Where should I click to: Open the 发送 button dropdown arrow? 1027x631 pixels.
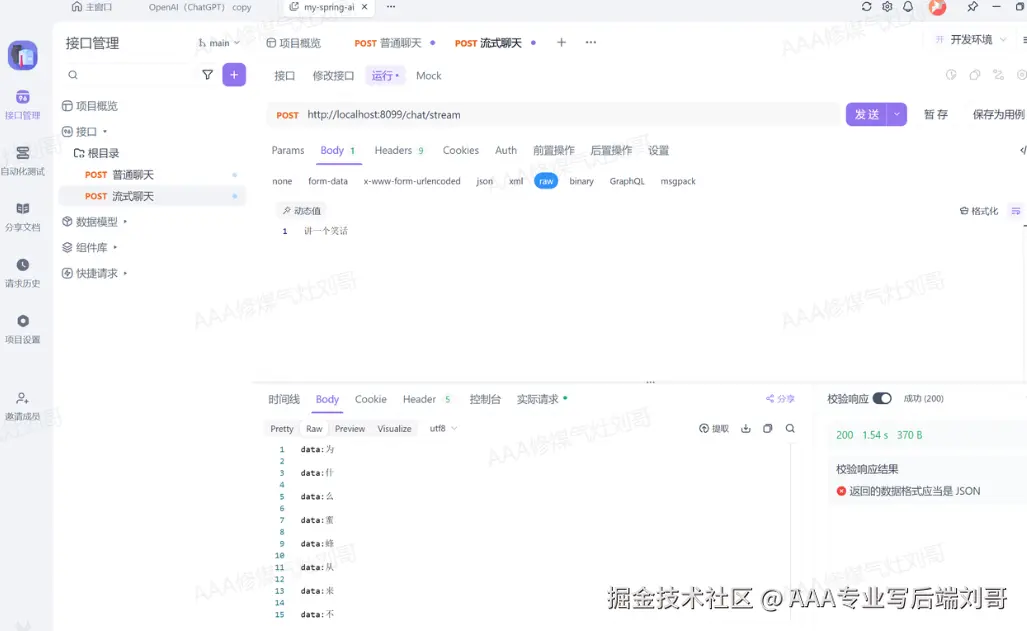point(897,115)
